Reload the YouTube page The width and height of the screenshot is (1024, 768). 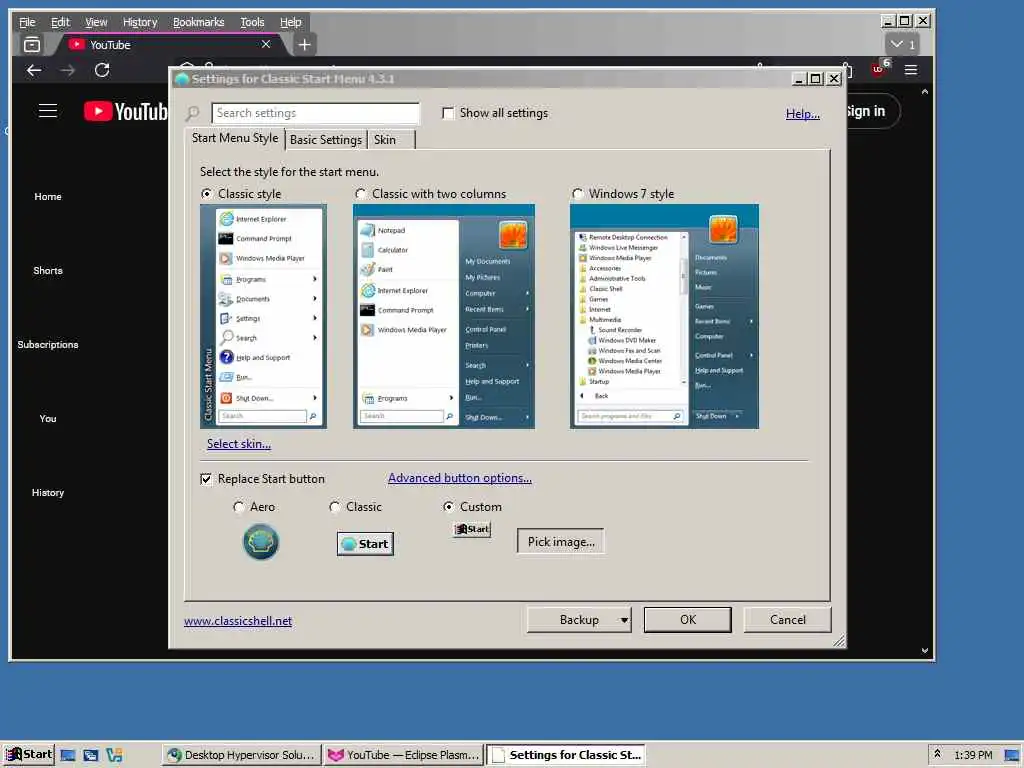102,71
